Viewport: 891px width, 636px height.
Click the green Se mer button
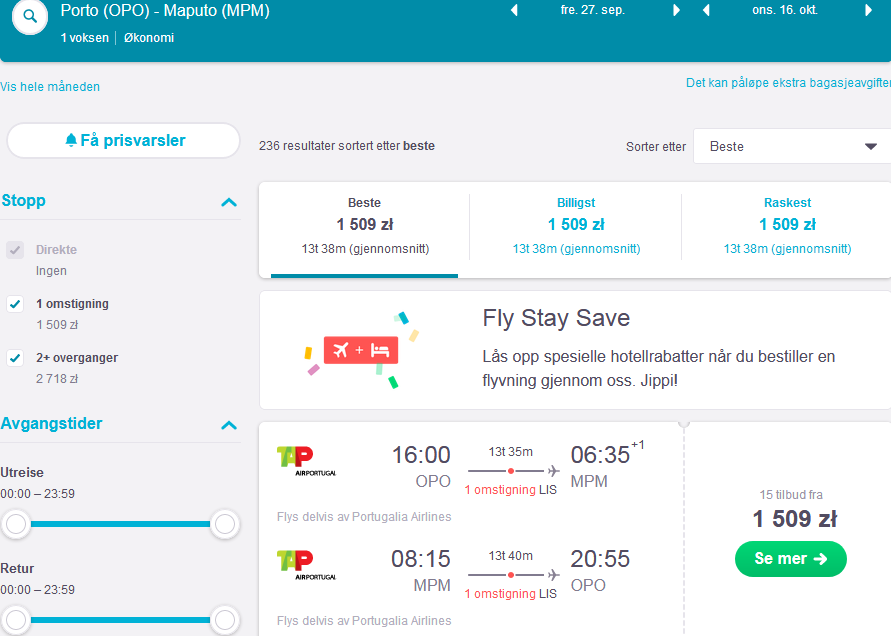[790, 559]
